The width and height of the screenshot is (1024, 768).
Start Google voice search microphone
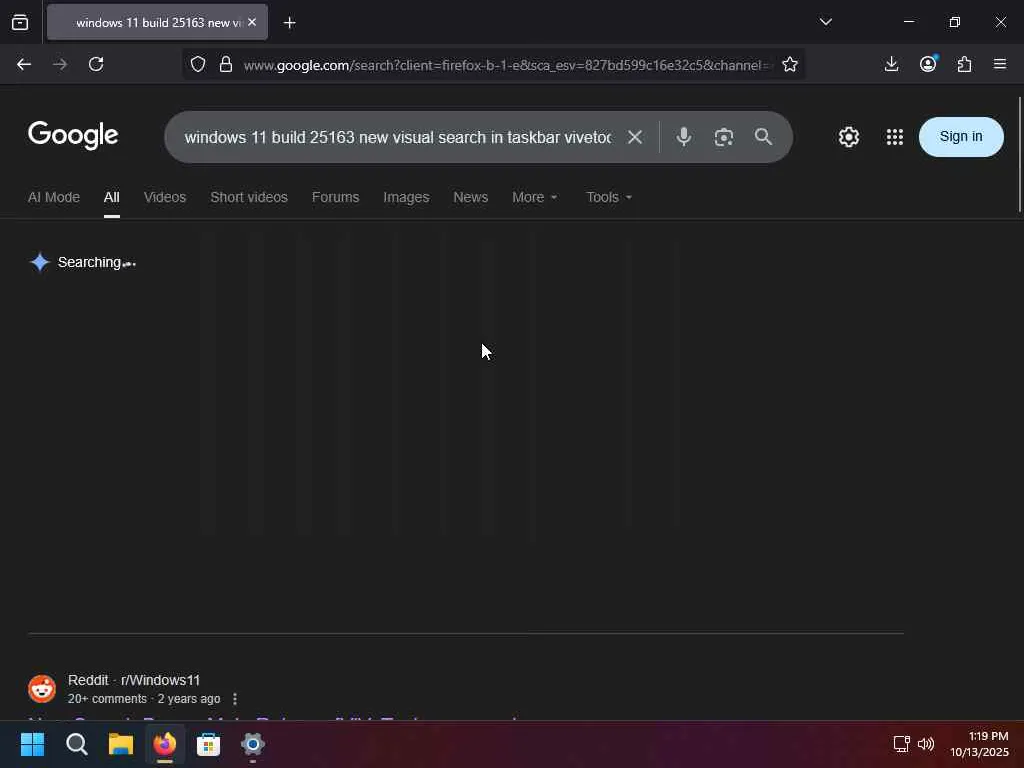click(684, 136)
